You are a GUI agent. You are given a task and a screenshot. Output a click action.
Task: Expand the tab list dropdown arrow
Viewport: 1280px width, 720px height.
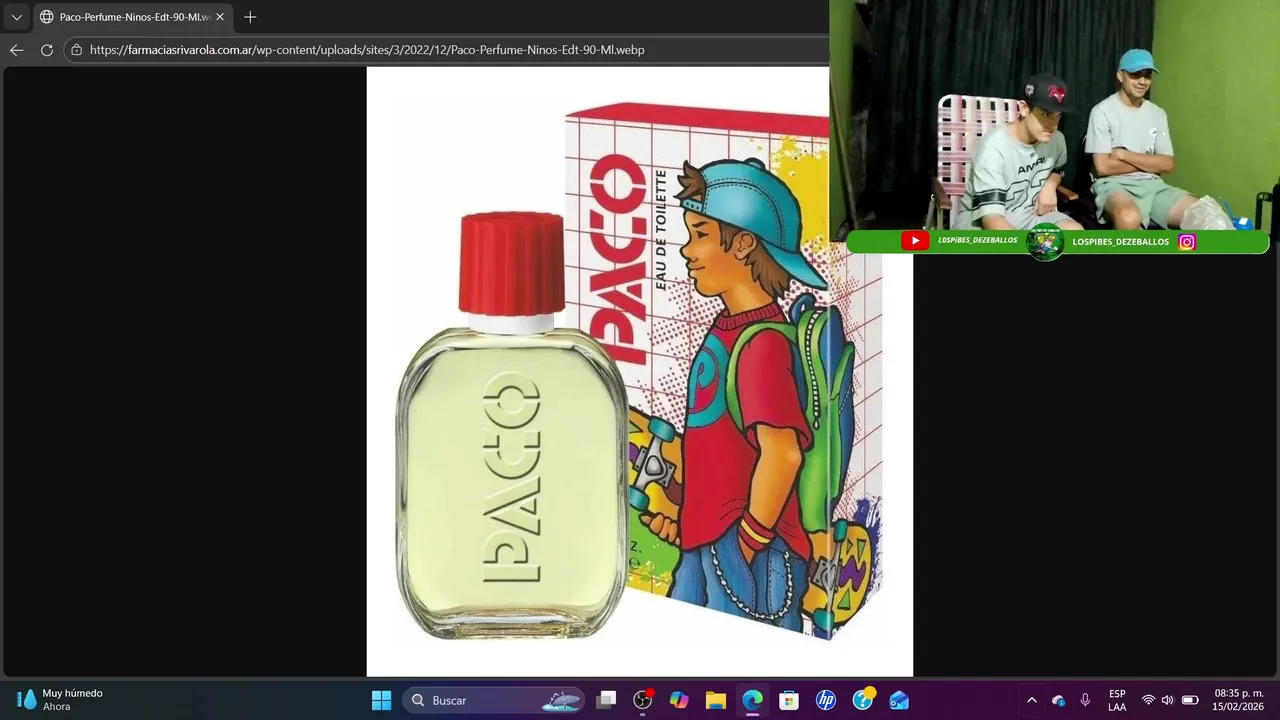16,17
